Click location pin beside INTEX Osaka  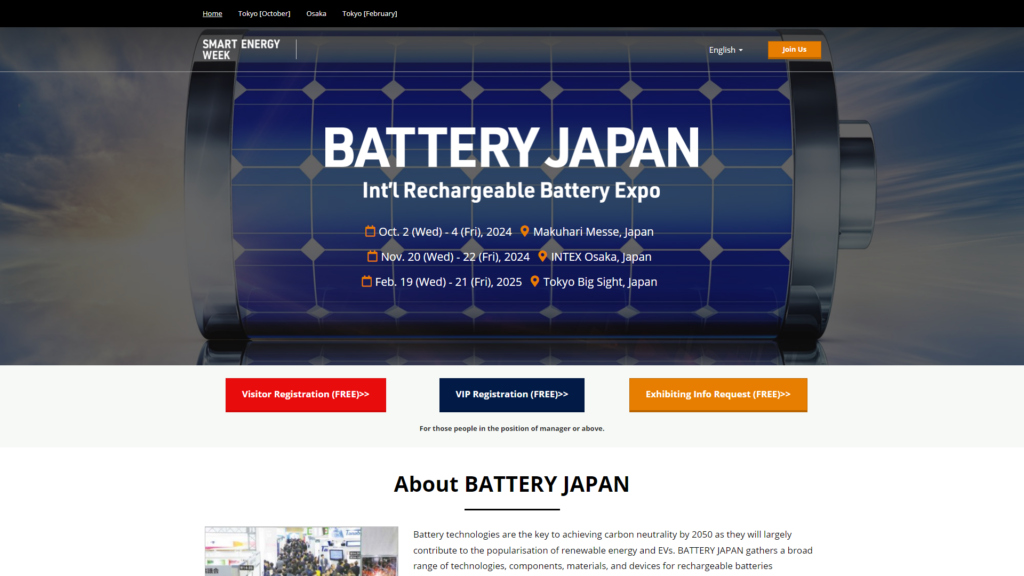pyautogui.click(x=542, y=256)
